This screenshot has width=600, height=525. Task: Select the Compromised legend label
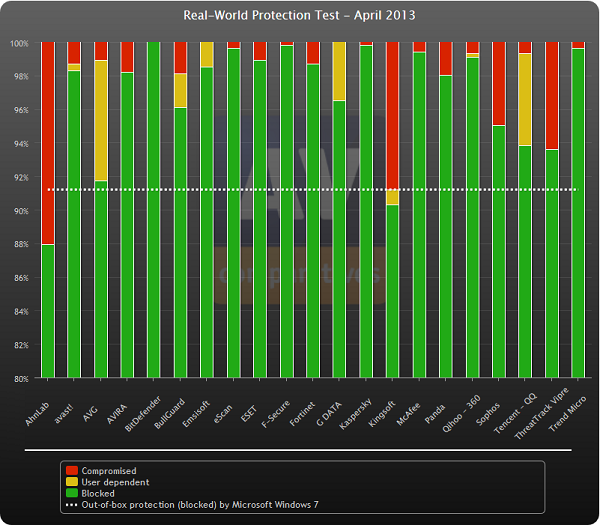coord(109,471)
